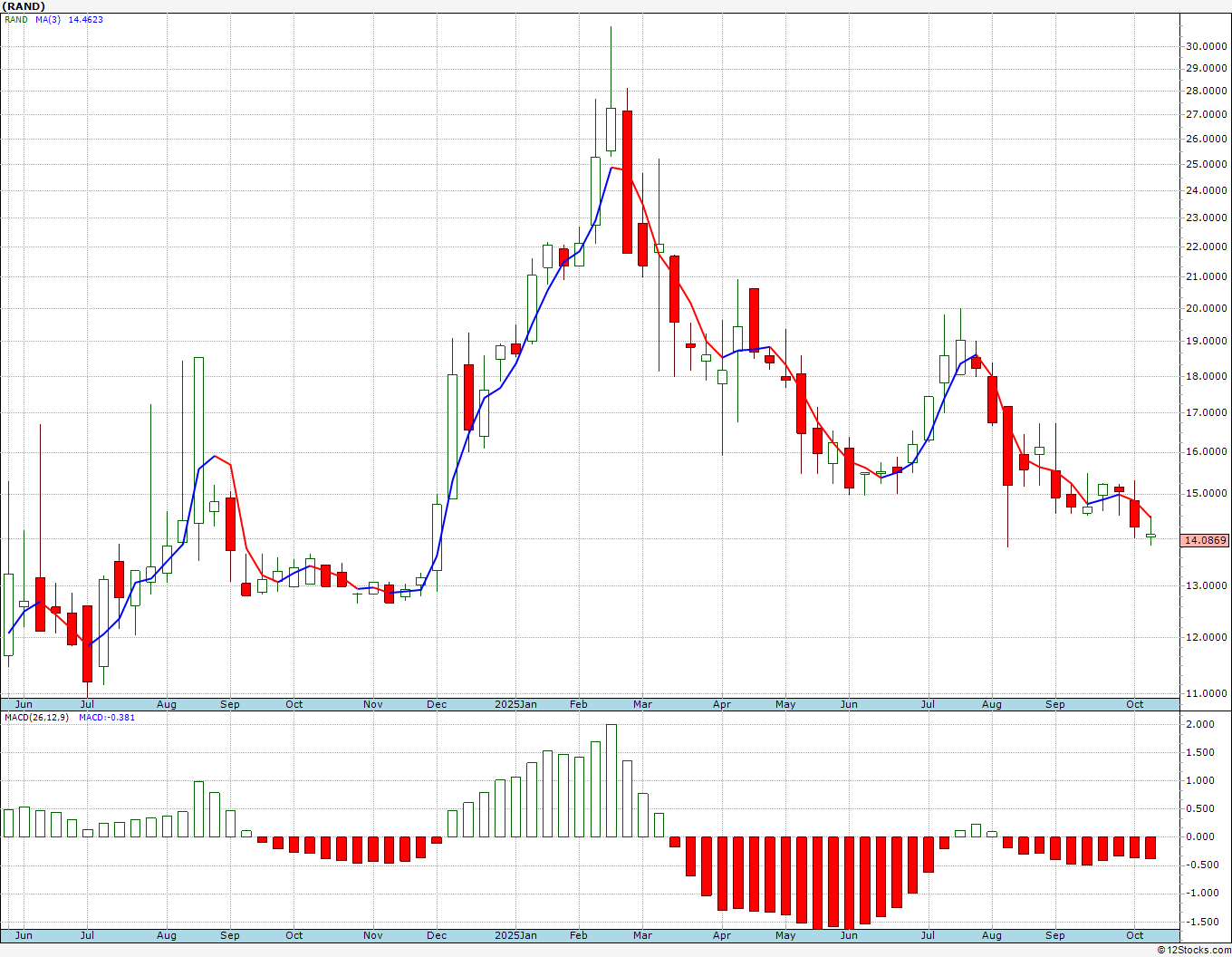Select the moving average value 14.4623

click(86, 19)
